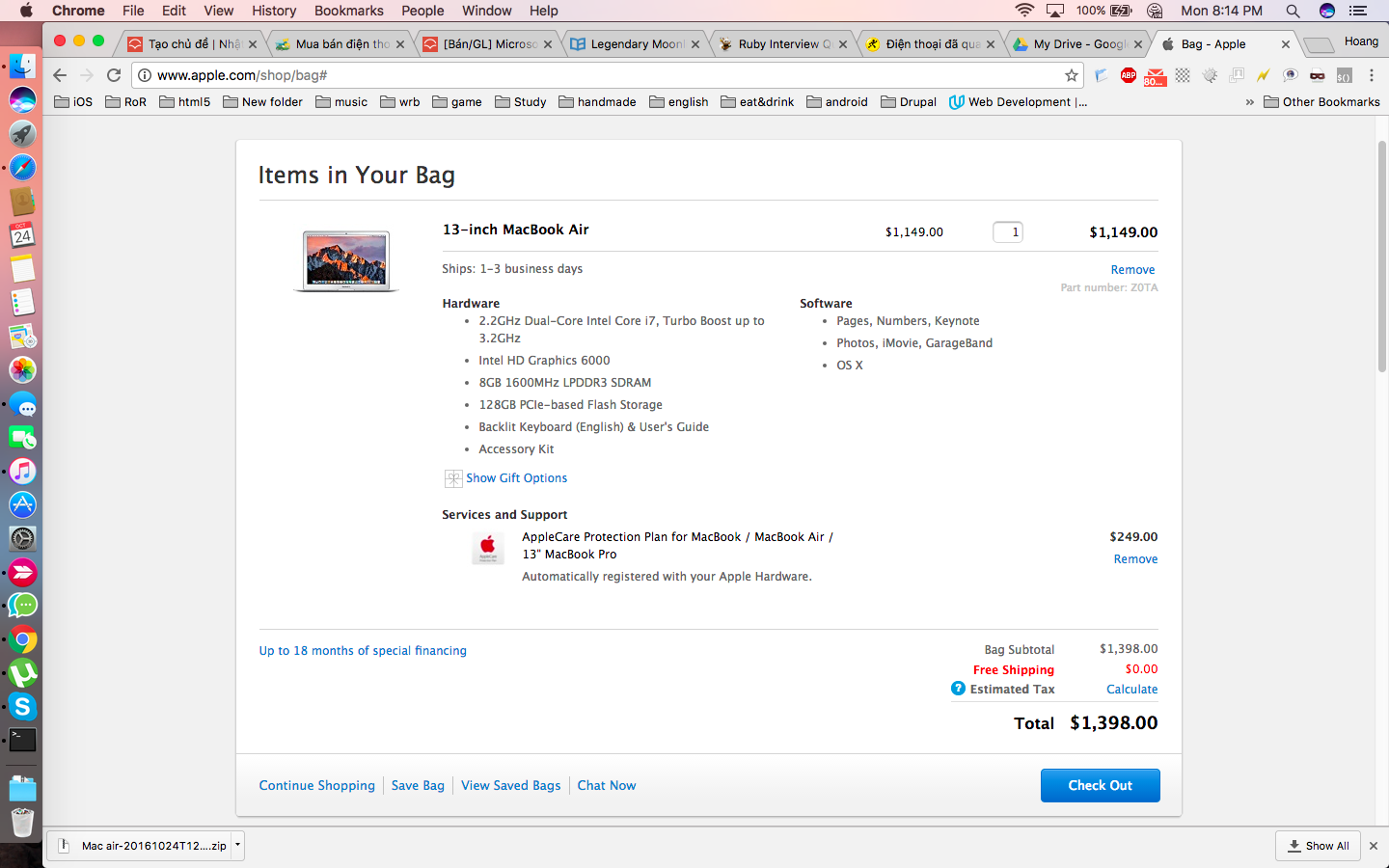Click the blue folder extension icon in toolbar

(1102, 75)
